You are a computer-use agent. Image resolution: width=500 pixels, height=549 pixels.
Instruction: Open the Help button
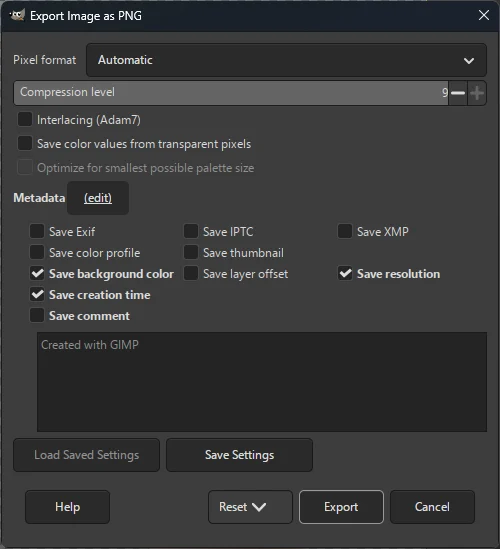click(x=68, y=507)
